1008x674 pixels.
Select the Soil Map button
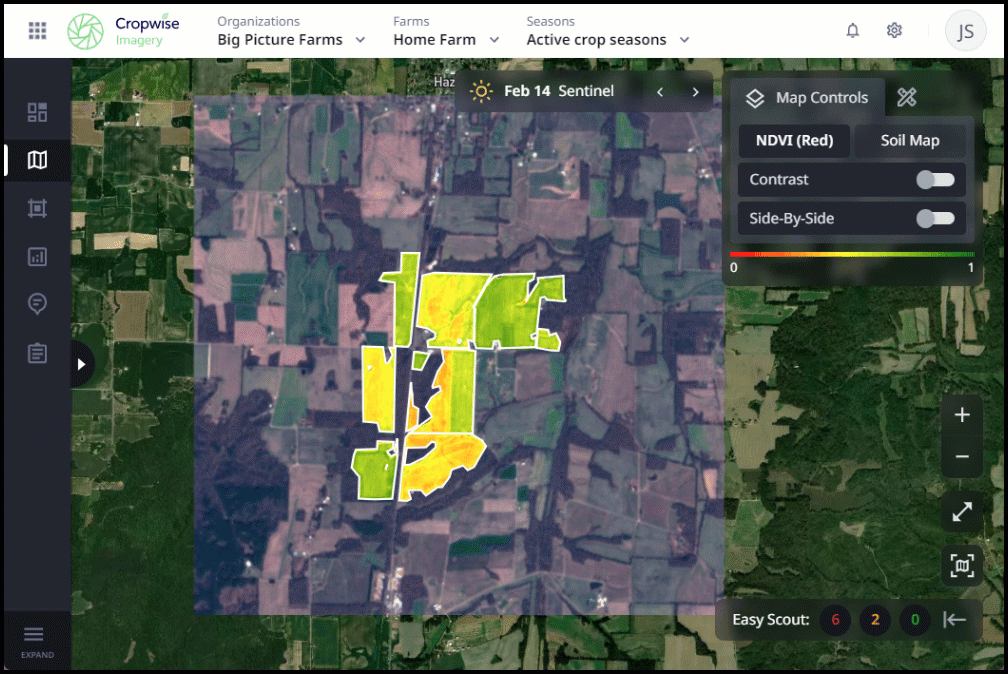coord(909,141)
